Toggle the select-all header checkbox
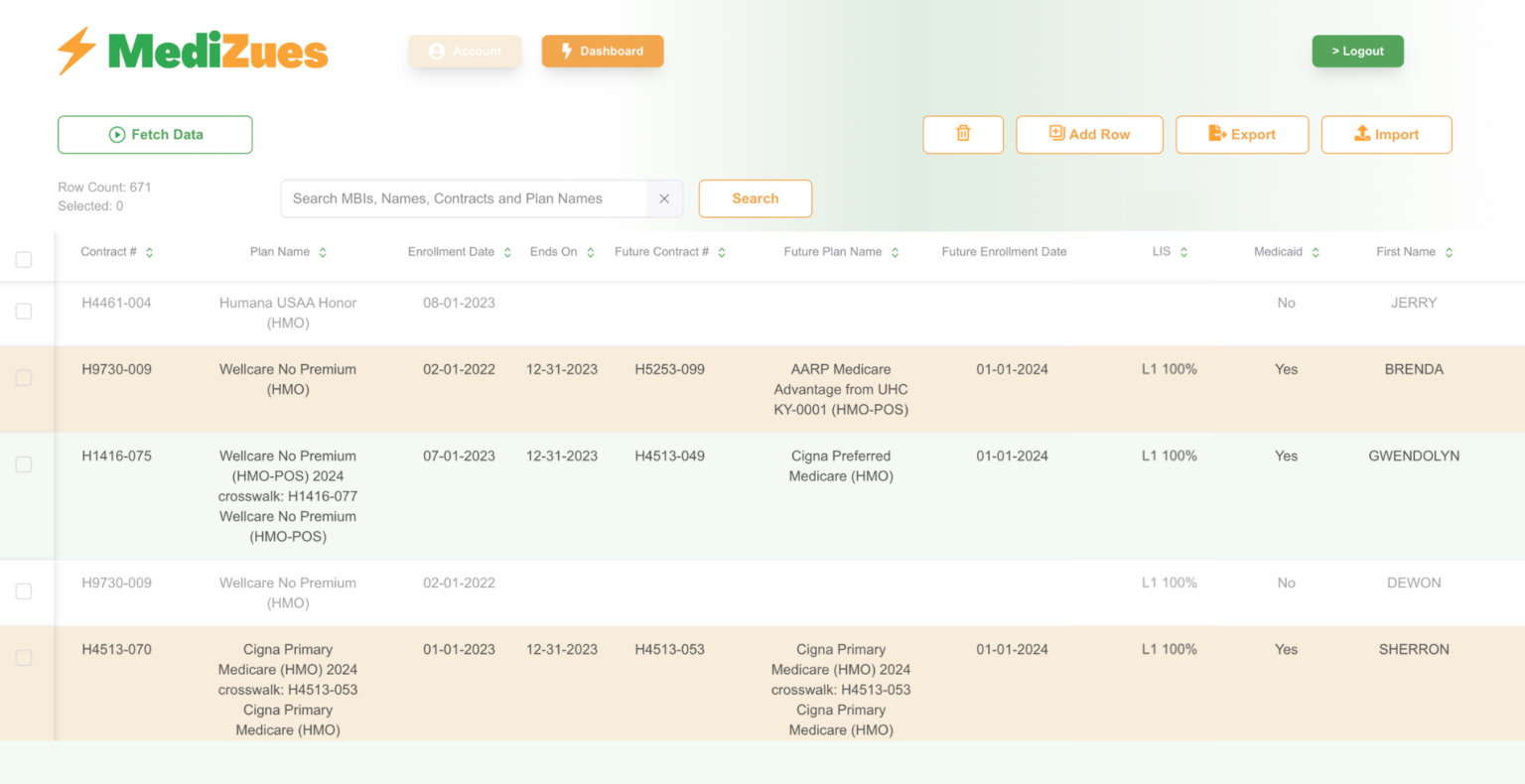Image resolution: width=1525 pixels, height=784 pixels. pos(24,260)
